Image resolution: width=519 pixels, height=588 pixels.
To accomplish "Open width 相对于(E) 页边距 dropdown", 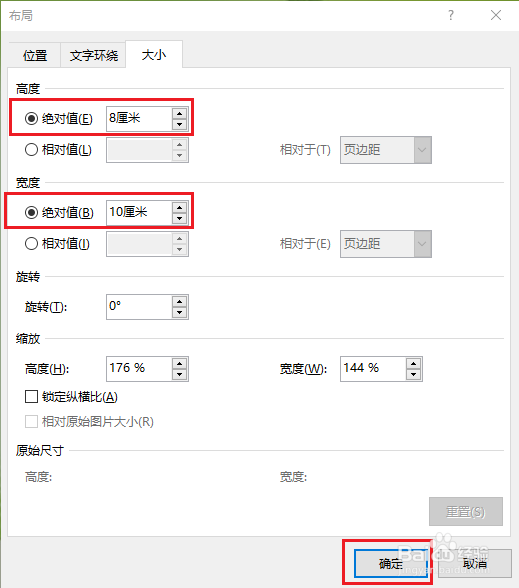I will click(x=386, y=244).
